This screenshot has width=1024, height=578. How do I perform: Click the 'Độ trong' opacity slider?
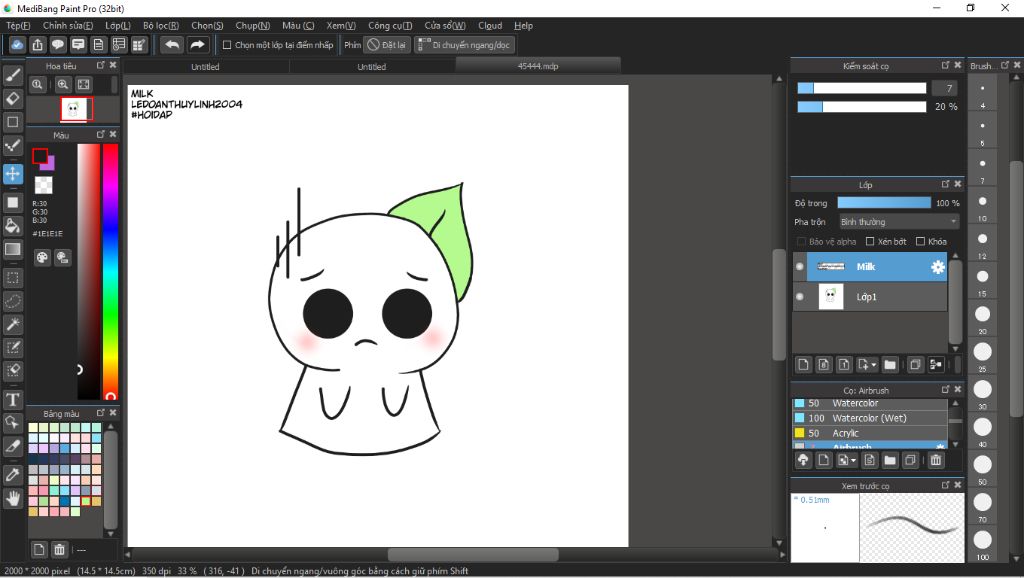pos(884,203)
